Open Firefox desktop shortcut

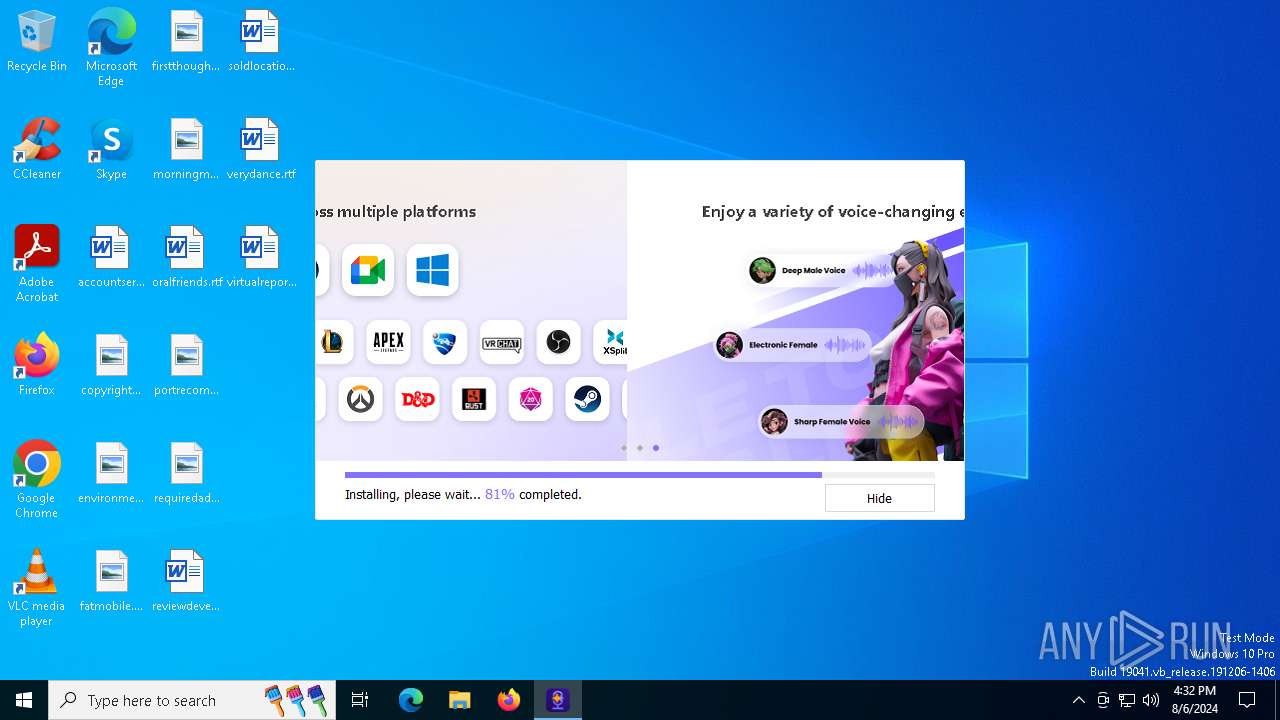(x=37, y=365)
